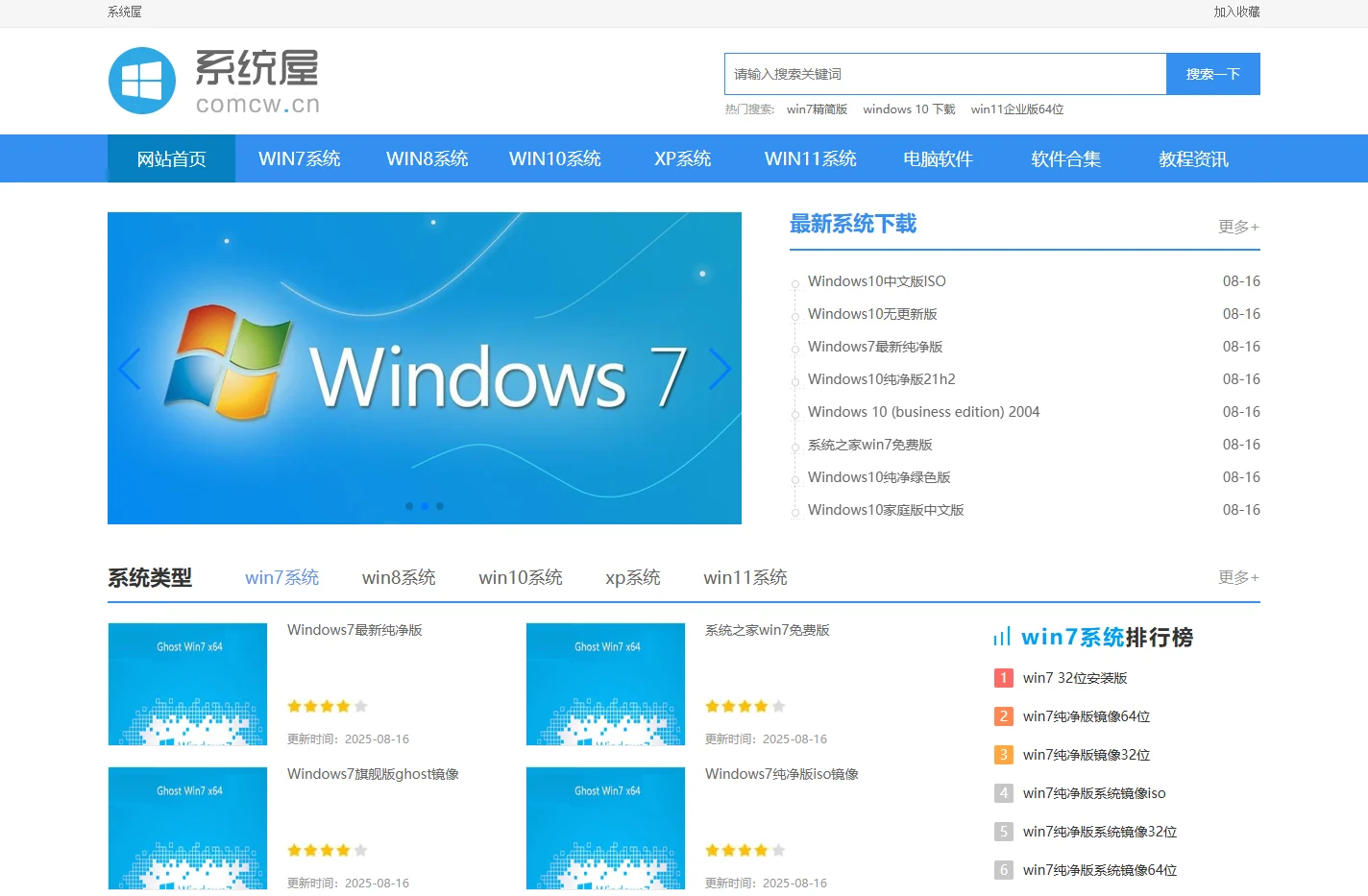This screenshot has width=1368, height=896.
Task: Open ranking entry win7 32位安装版
Action: [1075, 678]
